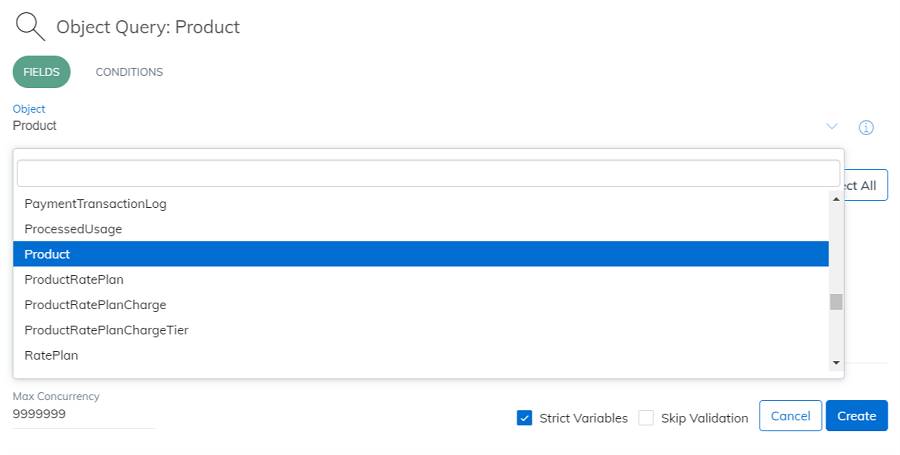
Task: Click the Cancel button
Action: point(790,416)
